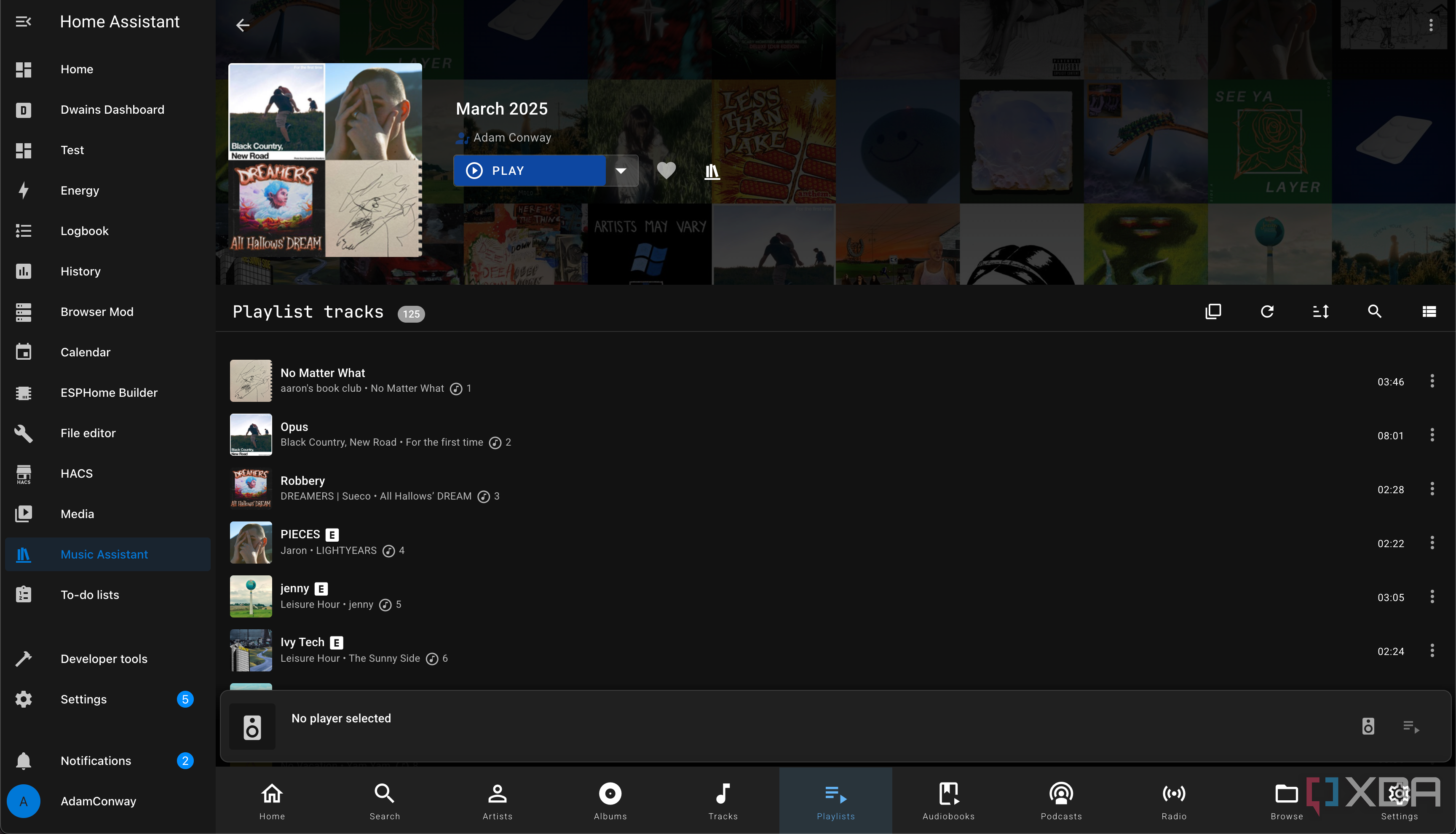Open the Media panel
1456x834 pixels.
108,514
